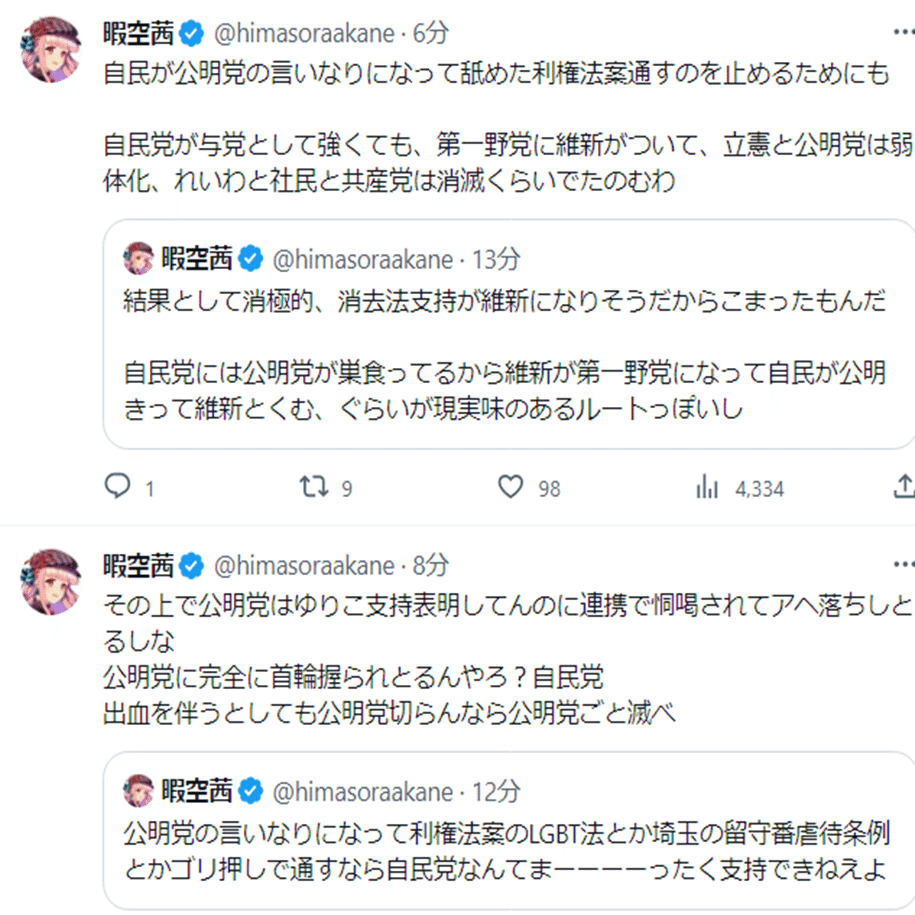Open the 8分 timestamp link
This screenshot has width=915, height=915.
tap(432, 566)
